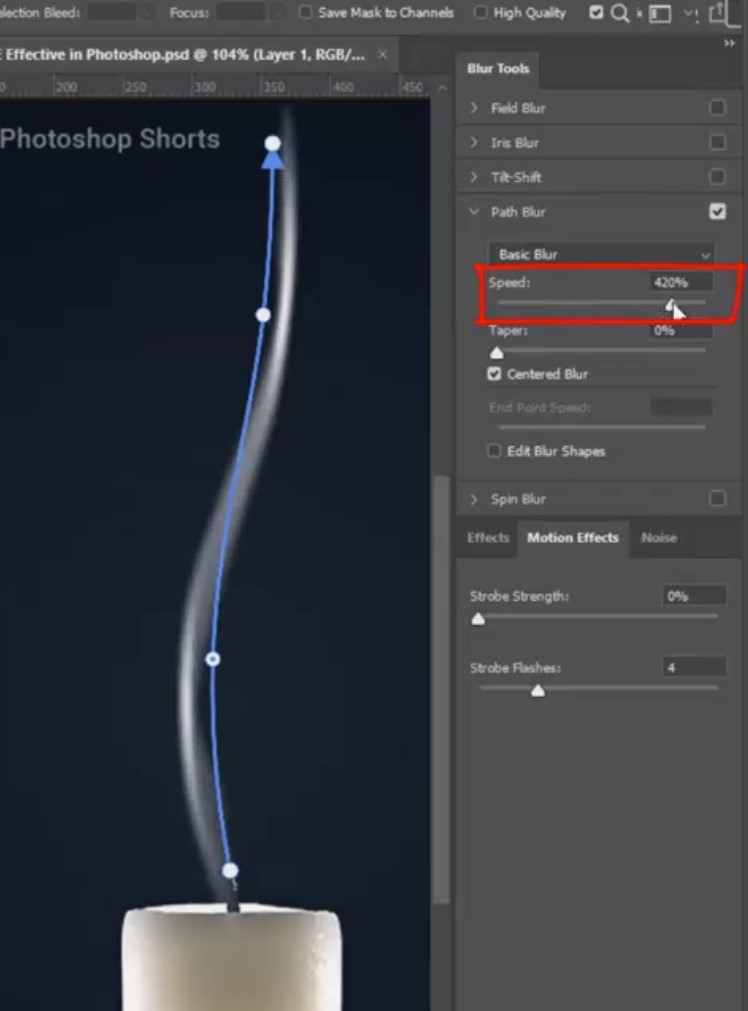Expand the Spin Blur section
The height and width of the screenshot is (1011, 748).
[x=474, y=499]
